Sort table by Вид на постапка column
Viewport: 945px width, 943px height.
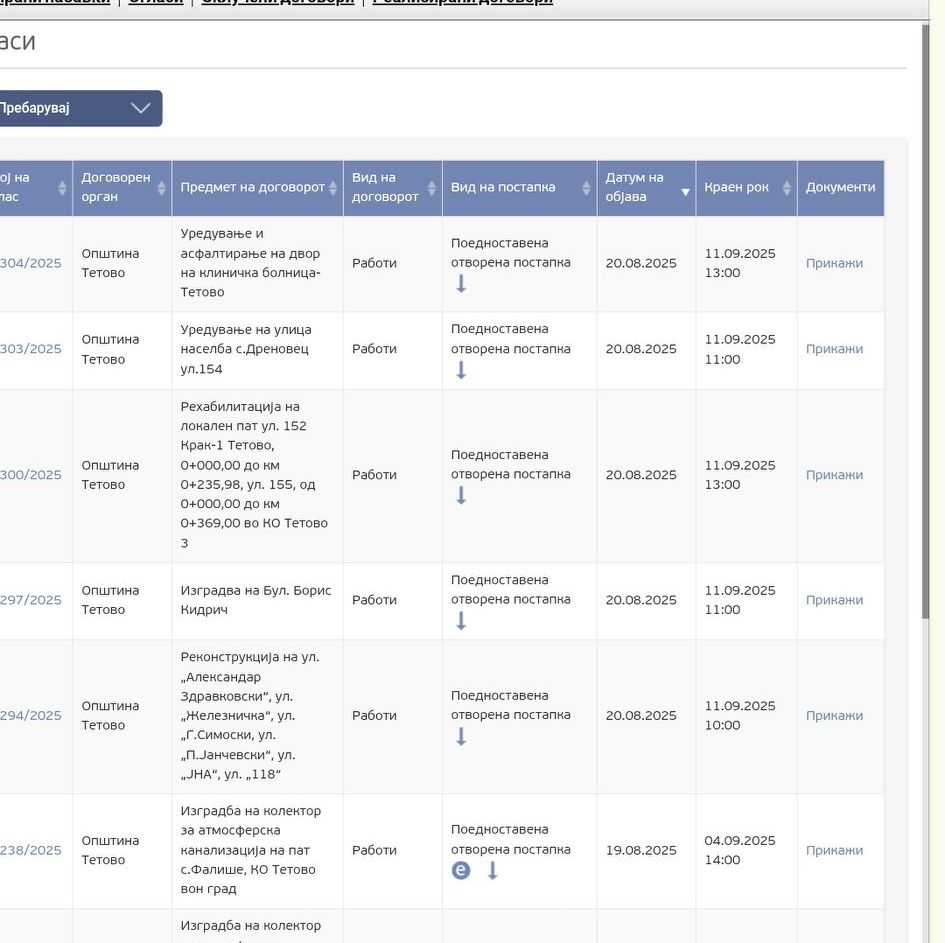click(520, 187)
